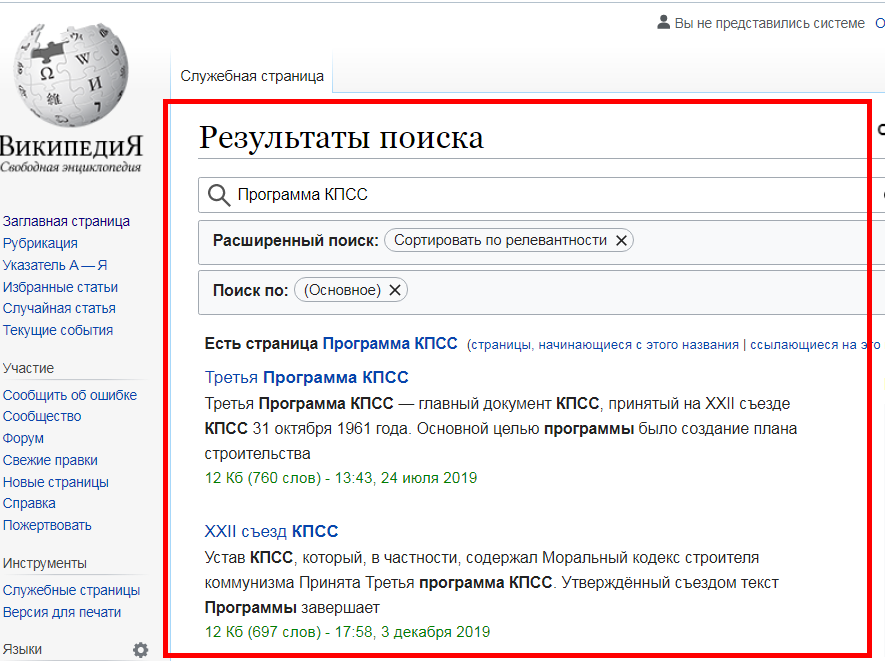Open the 'Форум' link
Screen dimensions: 885x661
pos(23,438)
